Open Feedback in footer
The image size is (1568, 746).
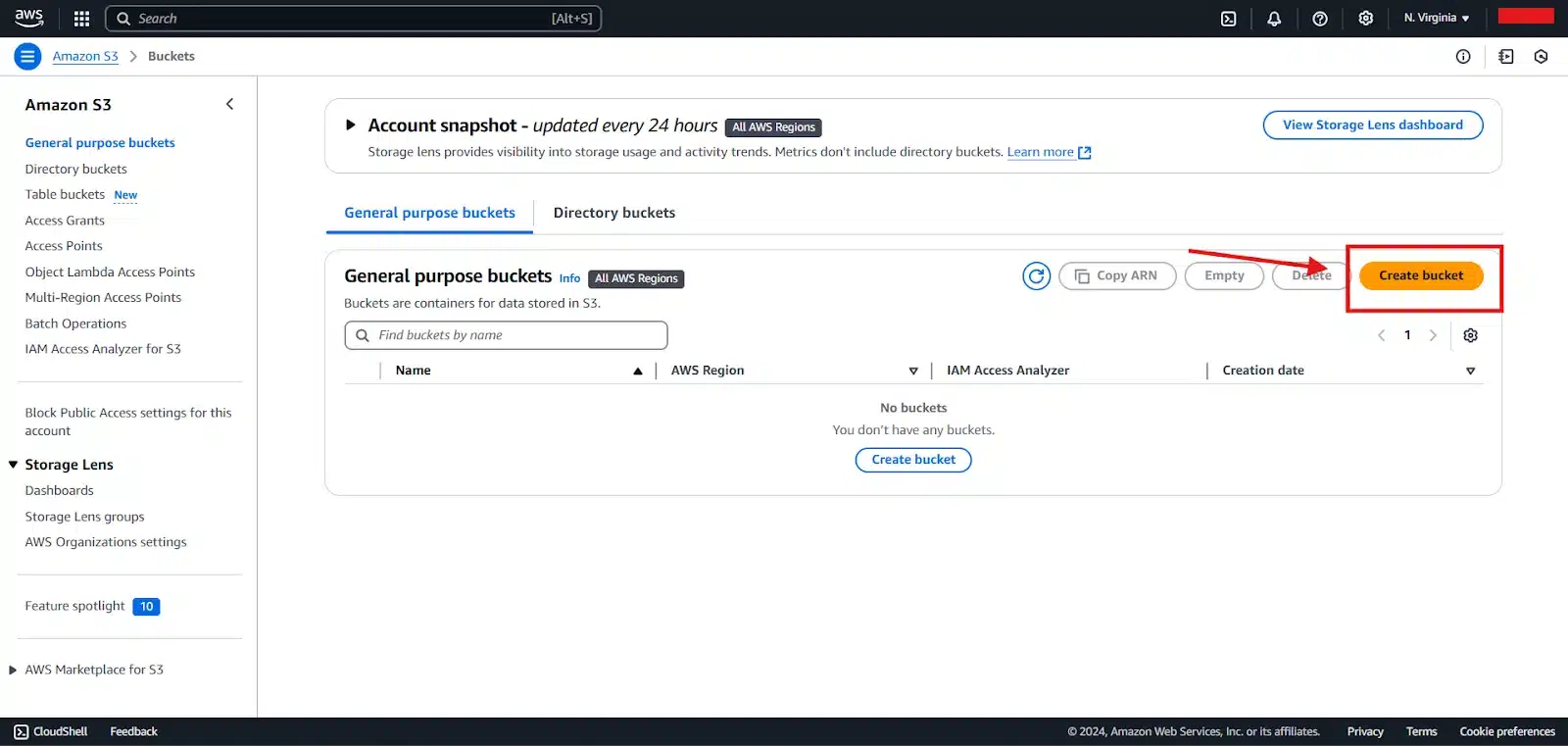click(133, 732)
